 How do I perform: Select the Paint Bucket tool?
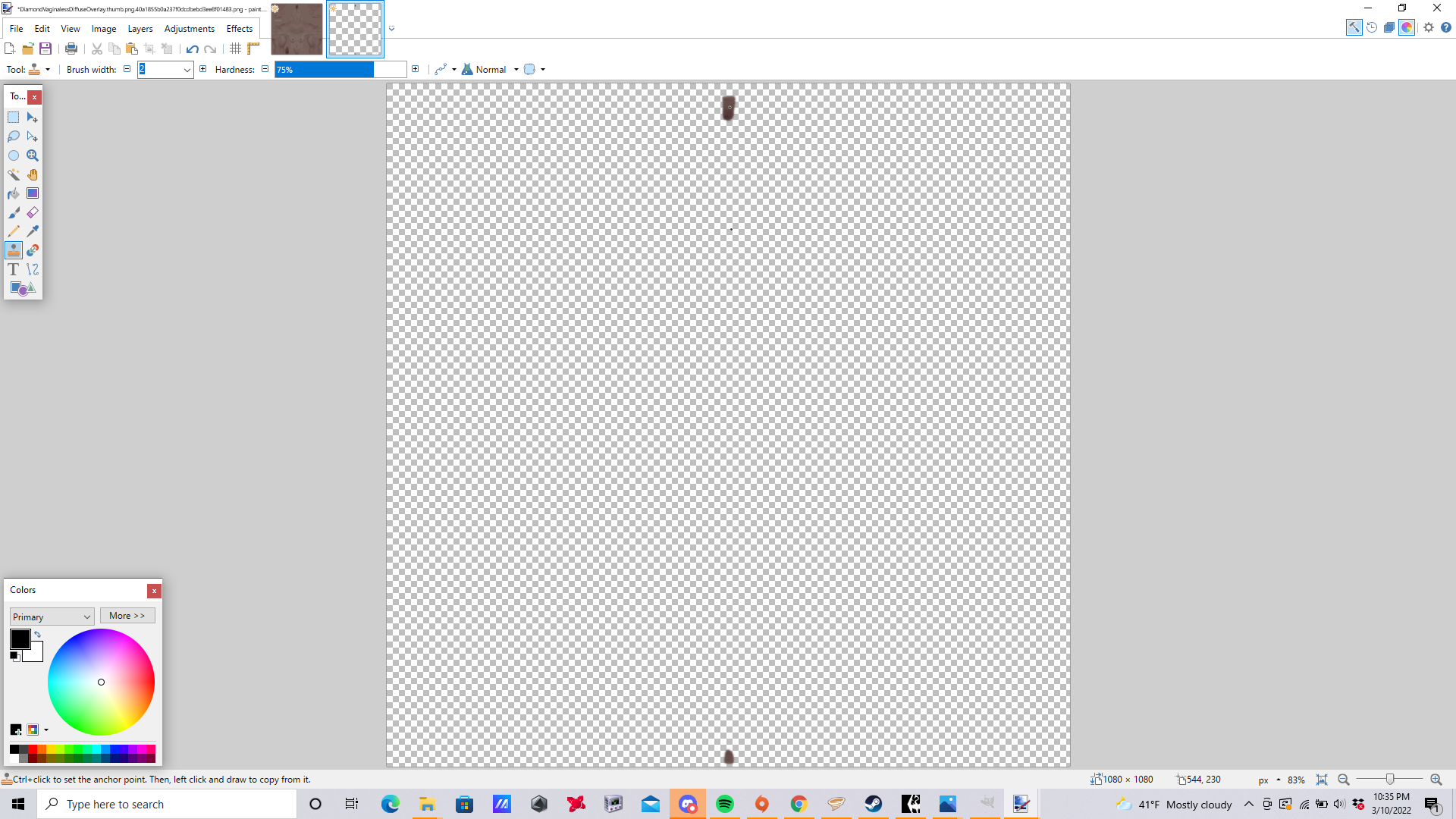tap(14, 193)
